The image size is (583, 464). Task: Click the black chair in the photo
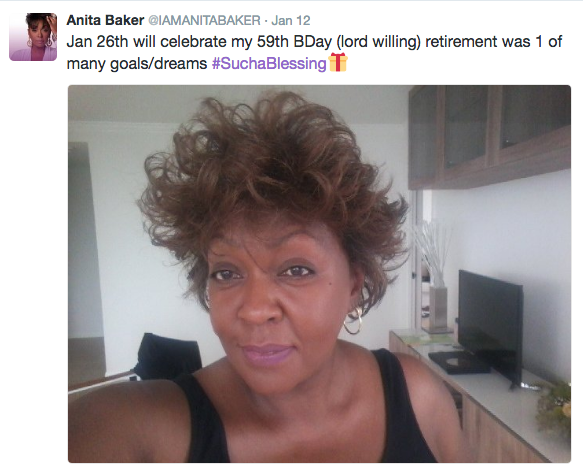[x=167, y=356]
